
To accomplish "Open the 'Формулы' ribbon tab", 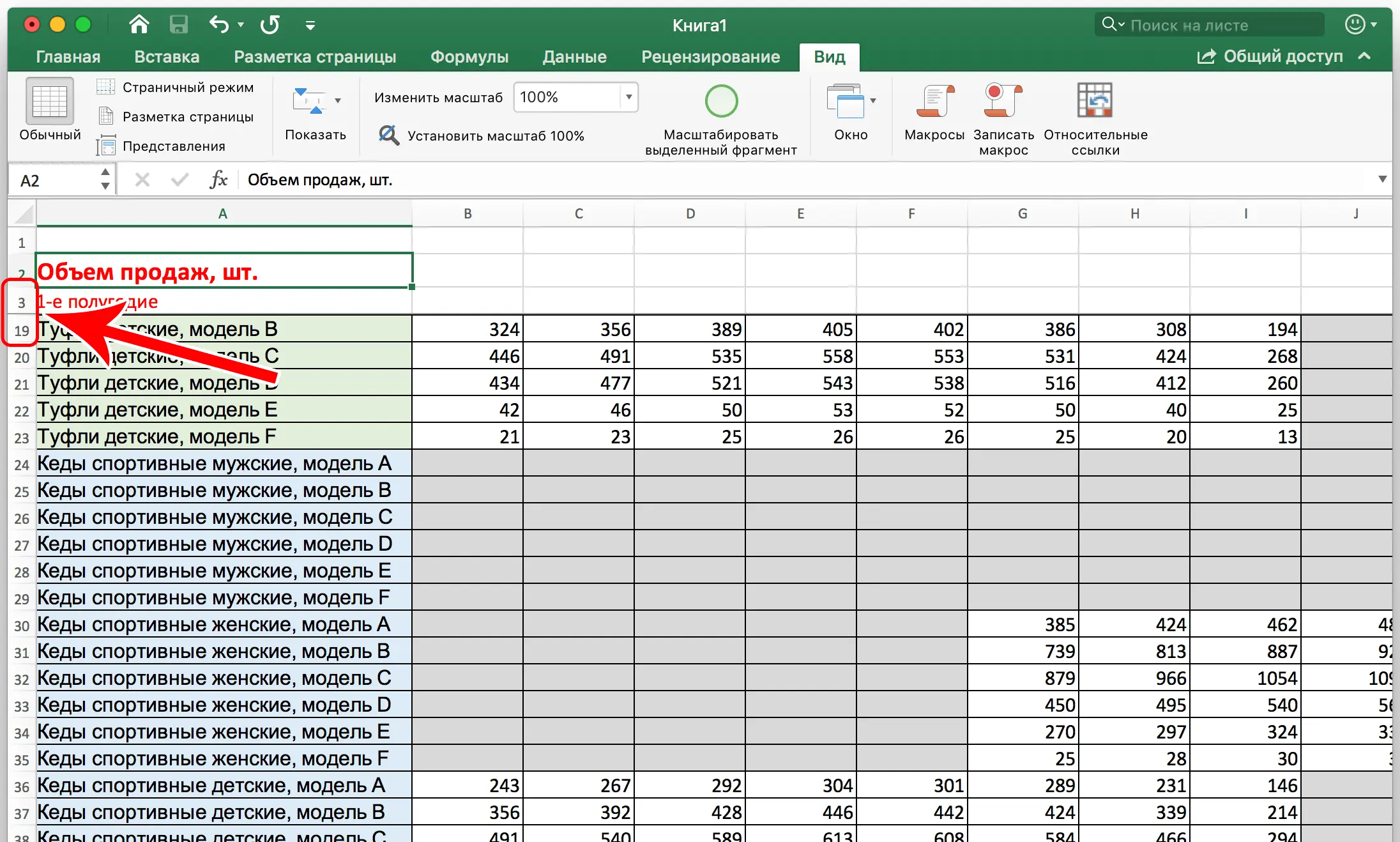I will (469, 57).
